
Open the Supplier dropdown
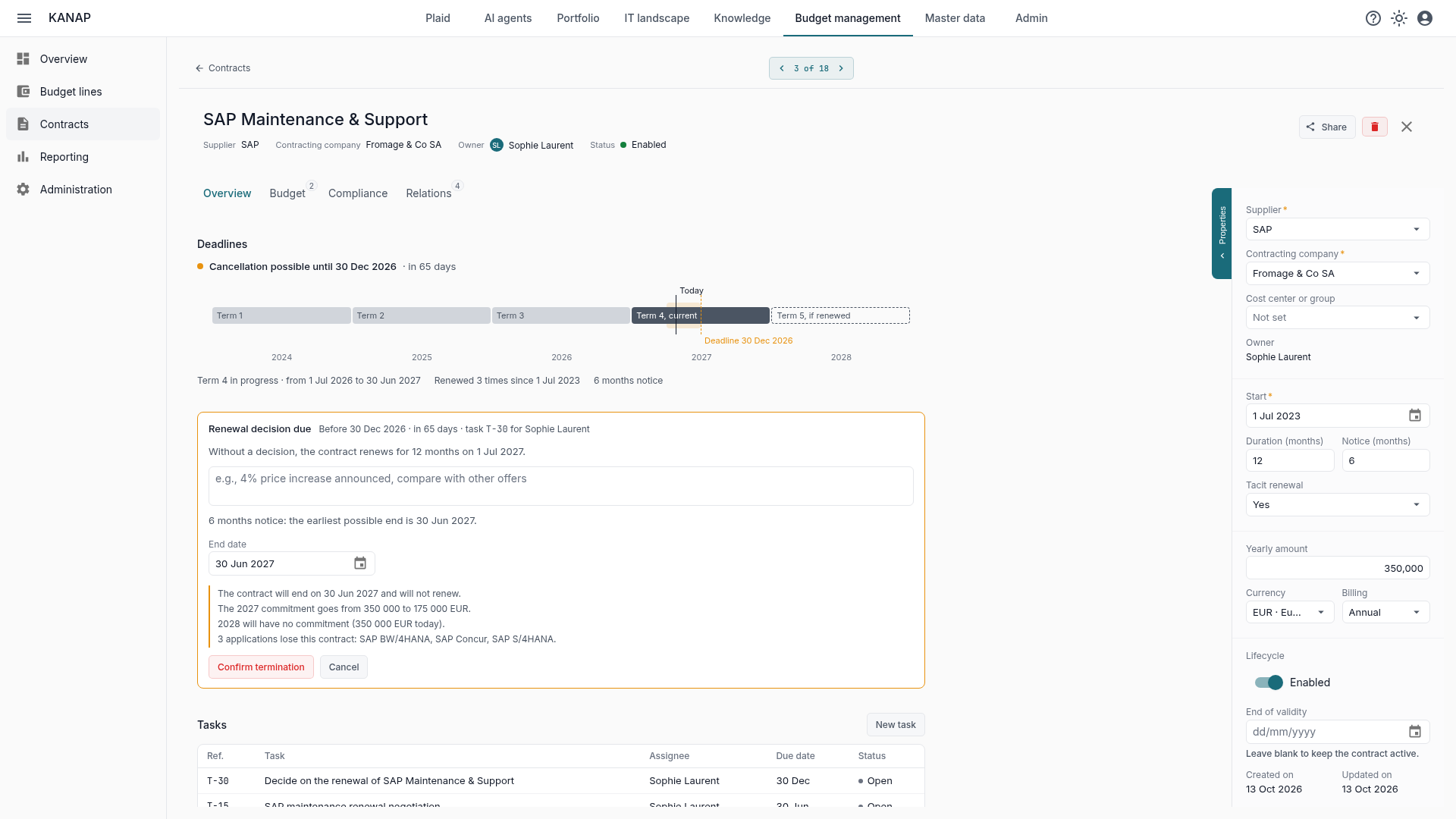(1338, 230)
